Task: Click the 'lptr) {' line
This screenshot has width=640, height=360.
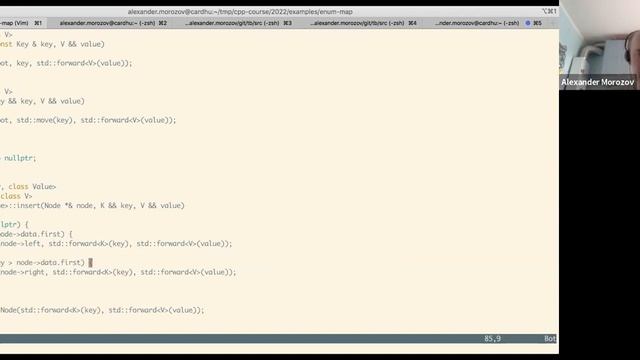Action: [x=15, y=224]
